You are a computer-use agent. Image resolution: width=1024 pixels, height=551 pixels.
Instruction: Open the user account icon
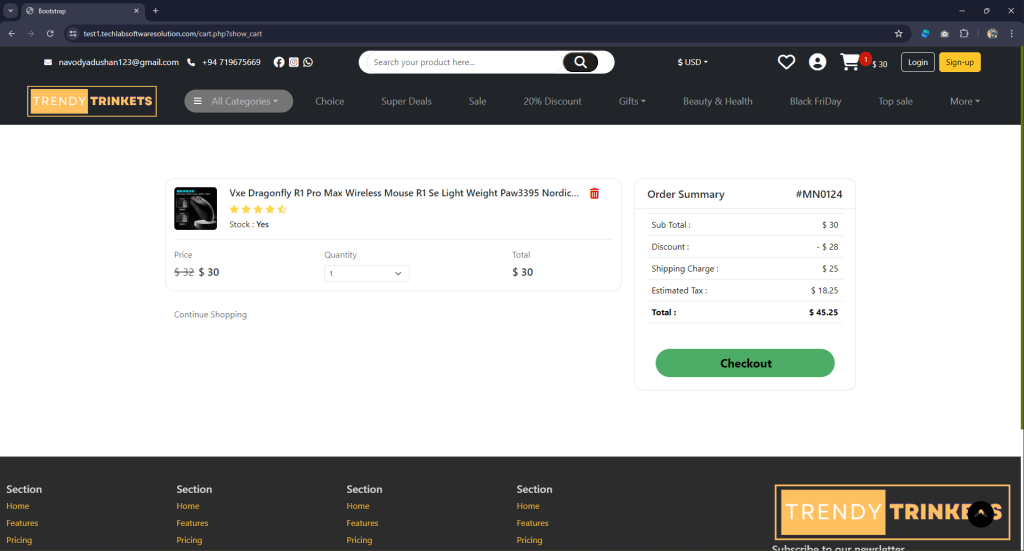pos(817,62)
